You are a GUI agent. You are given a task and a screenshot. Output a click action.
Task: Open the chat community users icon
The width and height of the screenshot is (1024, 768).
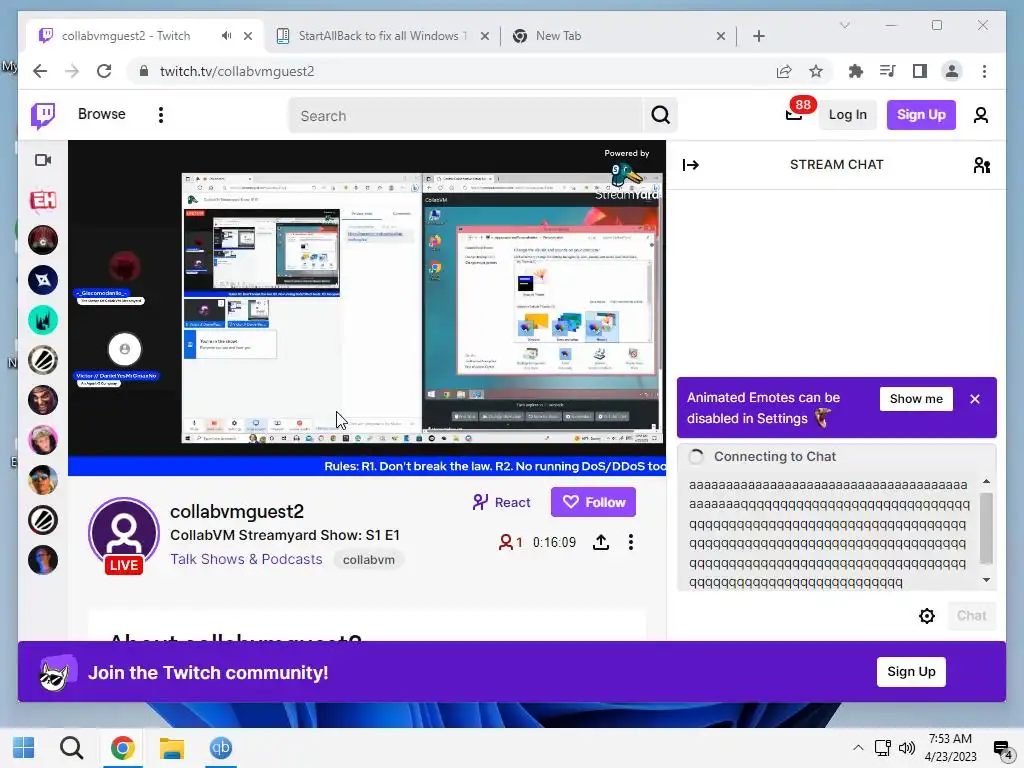pyautogui.click(x=982, y=165)
